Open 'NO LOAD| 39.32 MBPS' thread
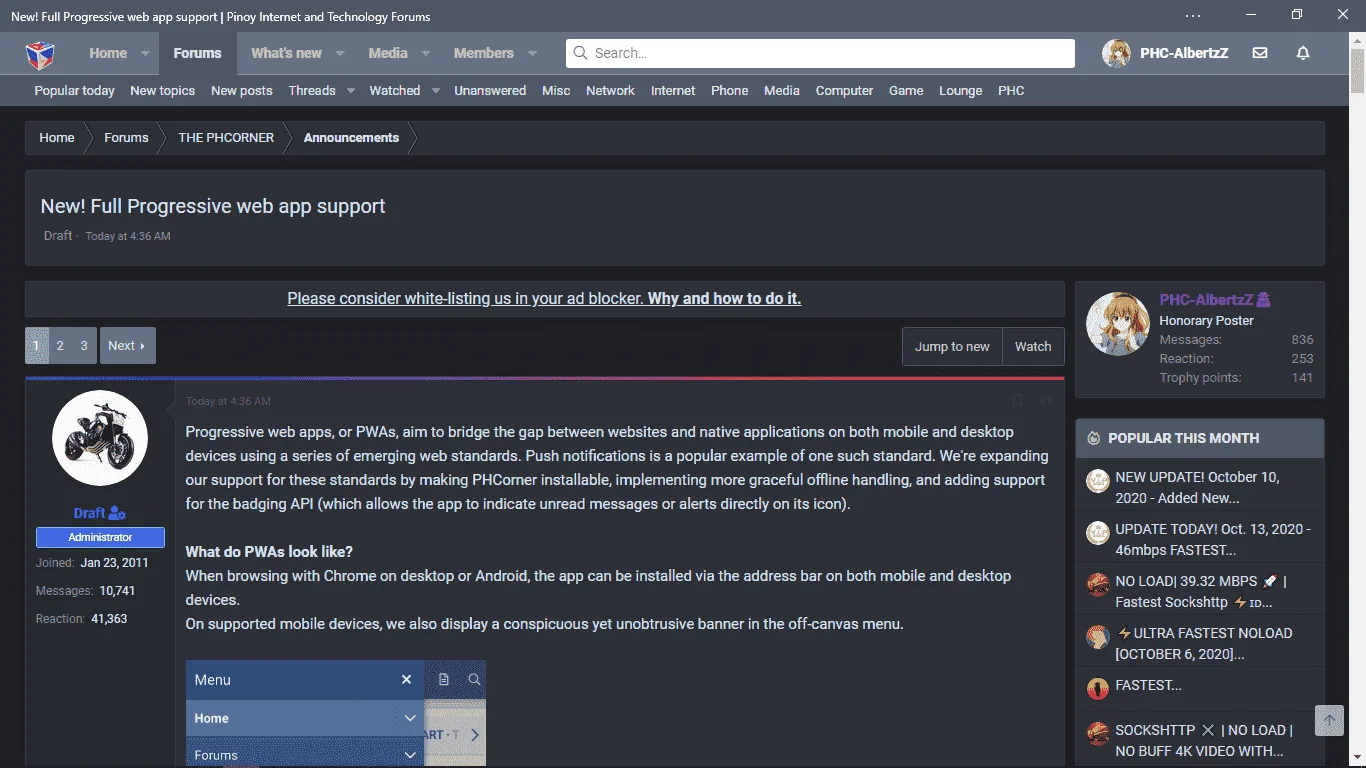 click(1201, 592)
